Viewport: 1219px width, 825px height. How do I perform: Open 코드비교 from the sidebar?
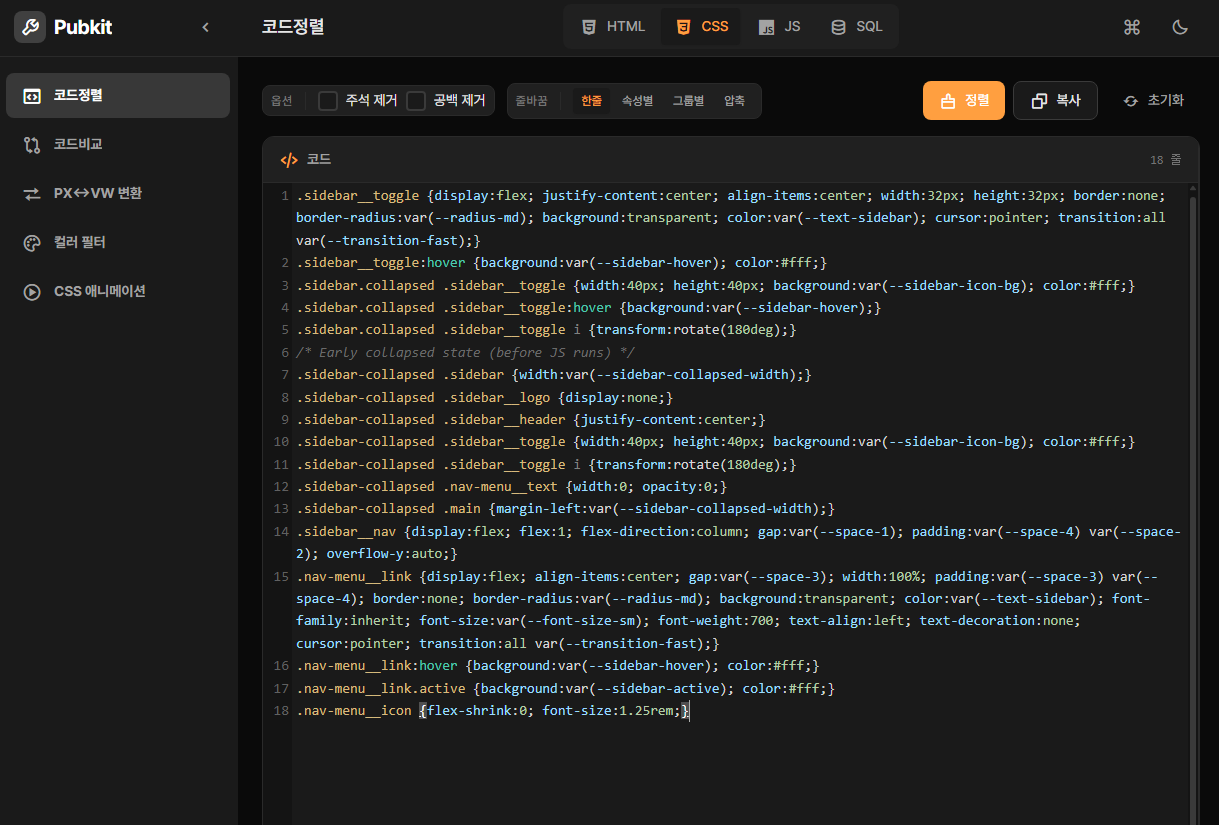pyautogui.click(x=78, y=144)
